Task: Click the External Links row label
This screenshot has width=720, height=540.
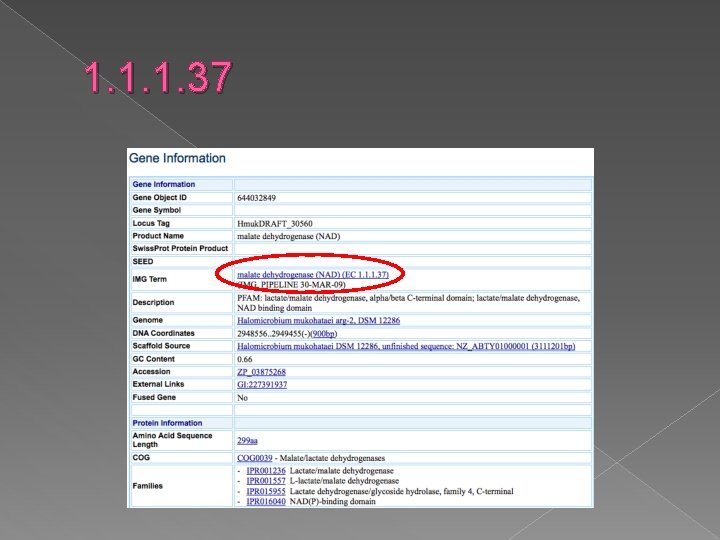Action: 158,384
